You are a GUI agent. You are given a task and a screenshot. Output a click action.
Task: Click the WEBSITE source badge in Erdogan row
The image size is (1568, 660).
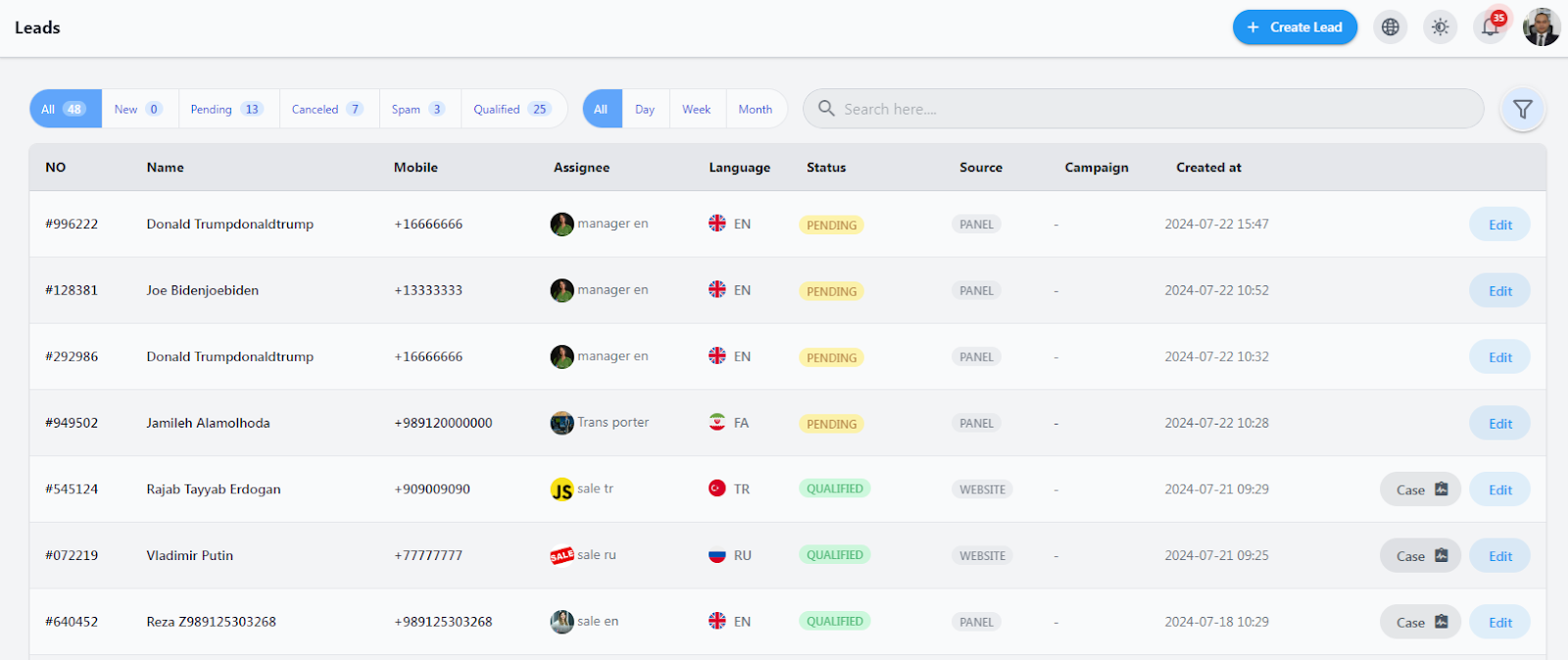982,489
